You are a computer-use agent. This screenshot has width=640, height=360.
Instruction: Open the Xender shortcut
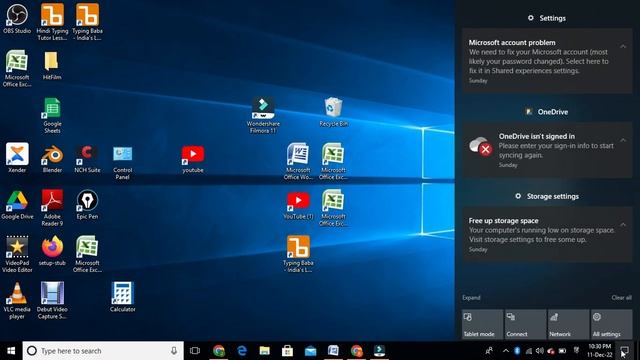17,158
